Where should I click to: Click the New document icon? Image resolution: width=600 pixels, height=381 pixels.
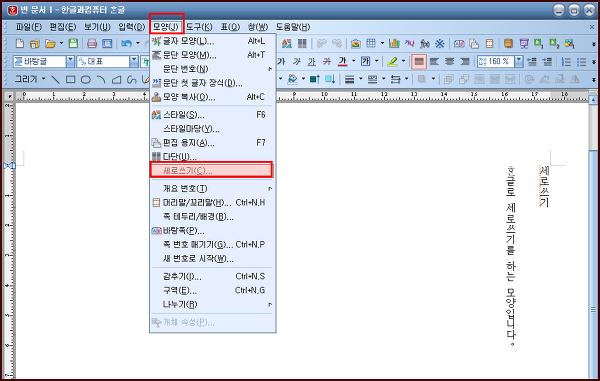click(x=20, y=44)
